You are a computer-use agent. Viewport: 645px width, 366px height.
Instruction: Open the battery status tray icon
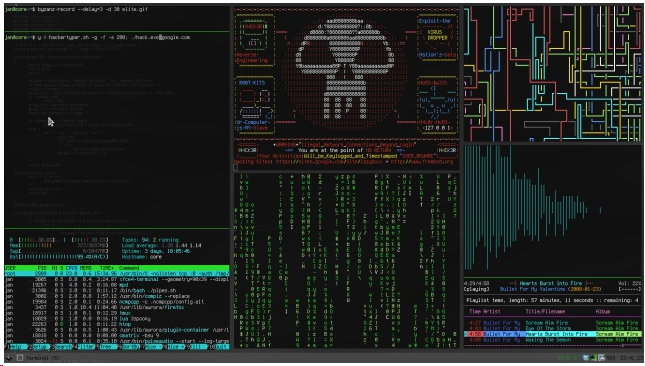(x=601, y=357)
